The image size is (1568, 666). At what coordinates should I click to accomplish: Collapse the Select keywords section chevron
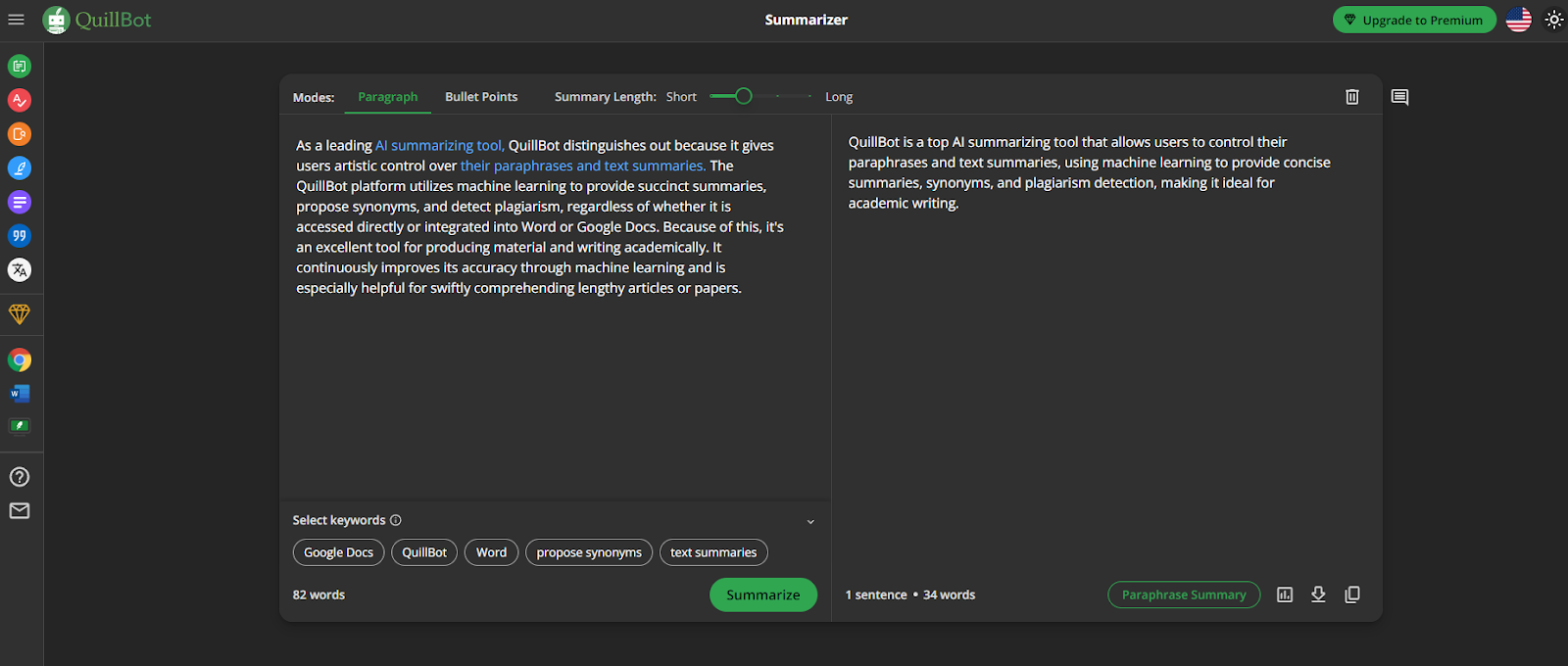[x=810, y=522]
